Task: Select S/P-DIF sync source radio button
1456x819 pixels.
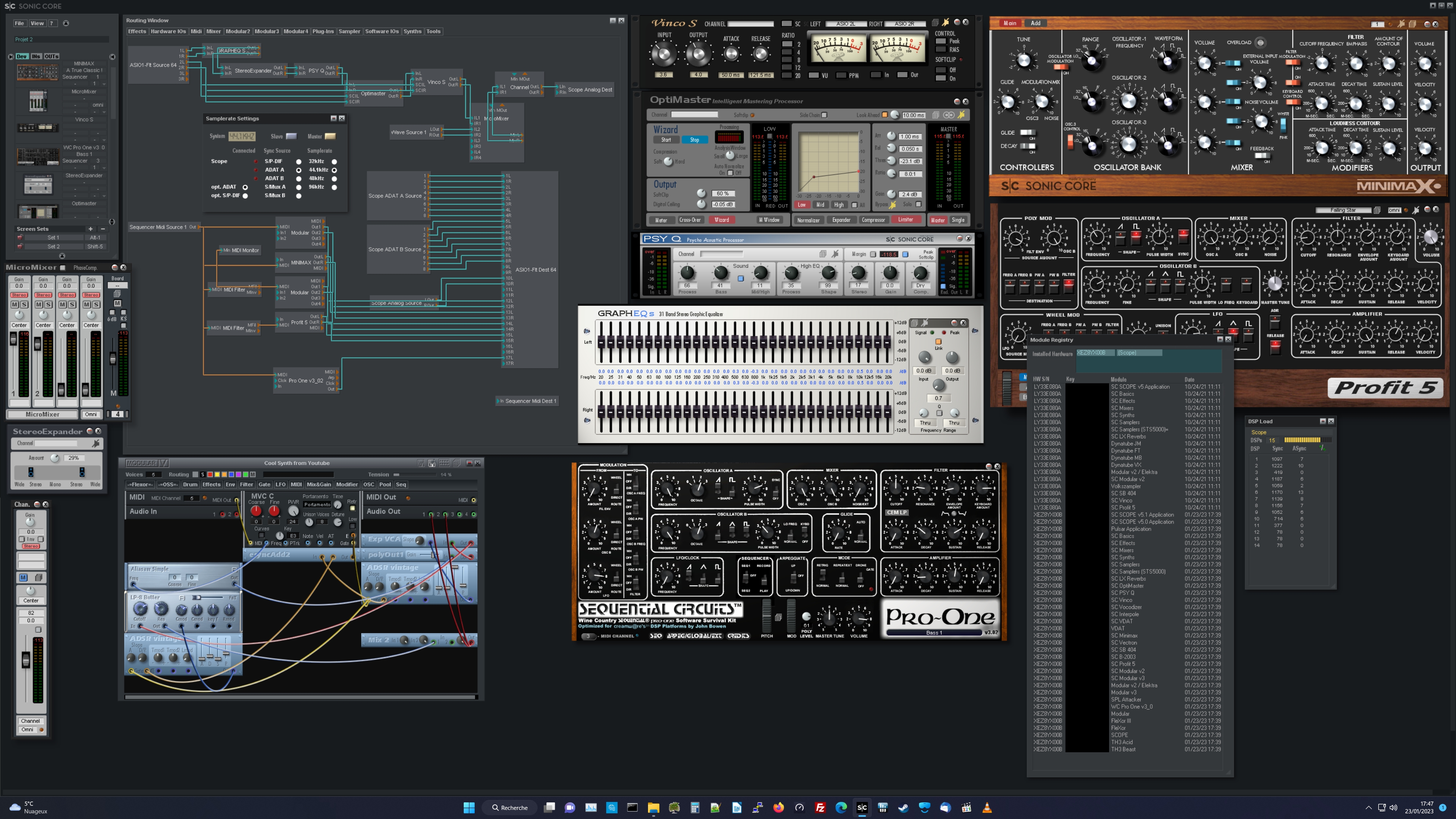Action: 299,162
